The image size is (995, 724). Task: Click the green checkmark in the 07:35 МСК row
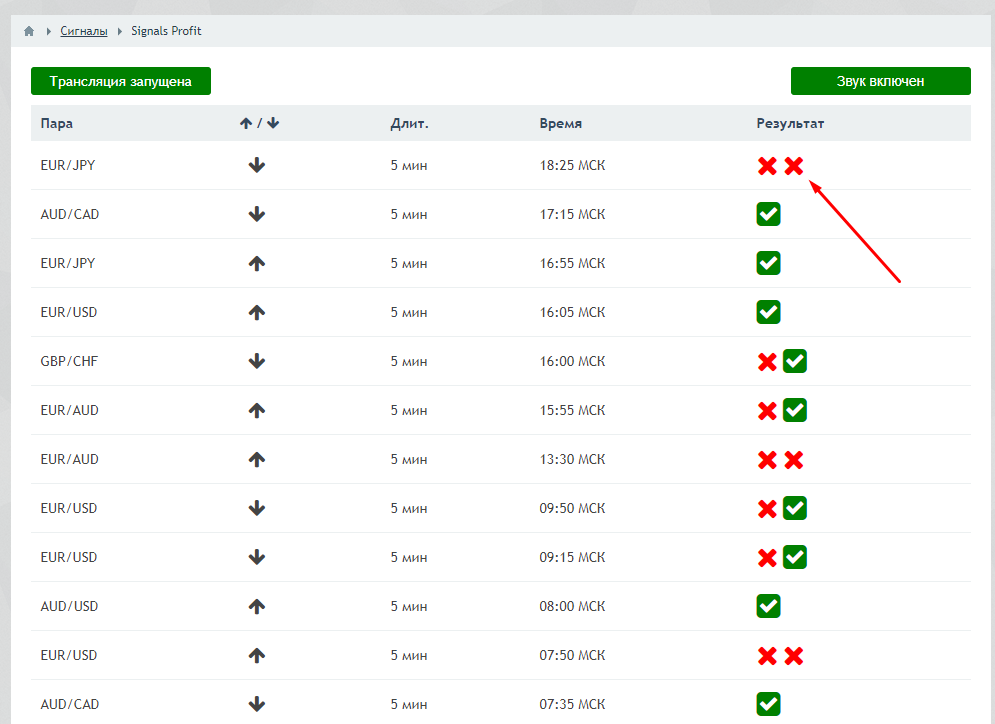(x=768, y=704)
